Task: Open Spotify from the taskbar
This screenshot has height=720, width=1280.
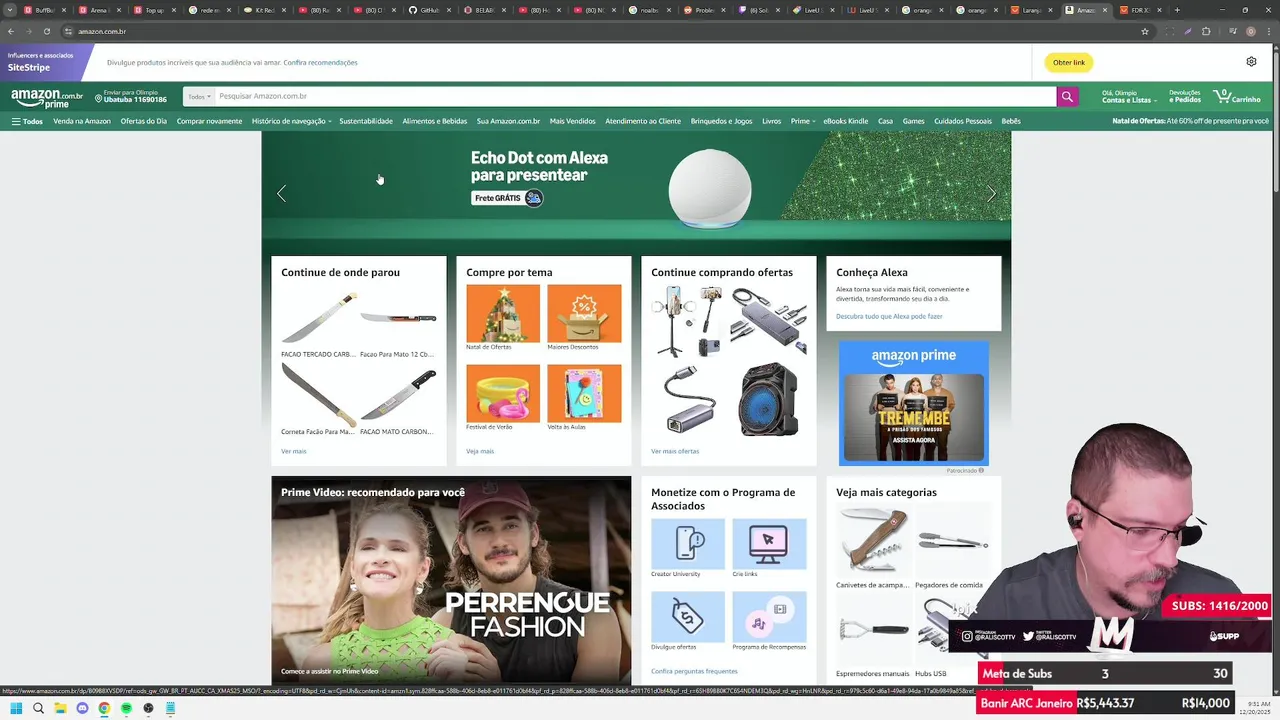Action: (126, 708)
